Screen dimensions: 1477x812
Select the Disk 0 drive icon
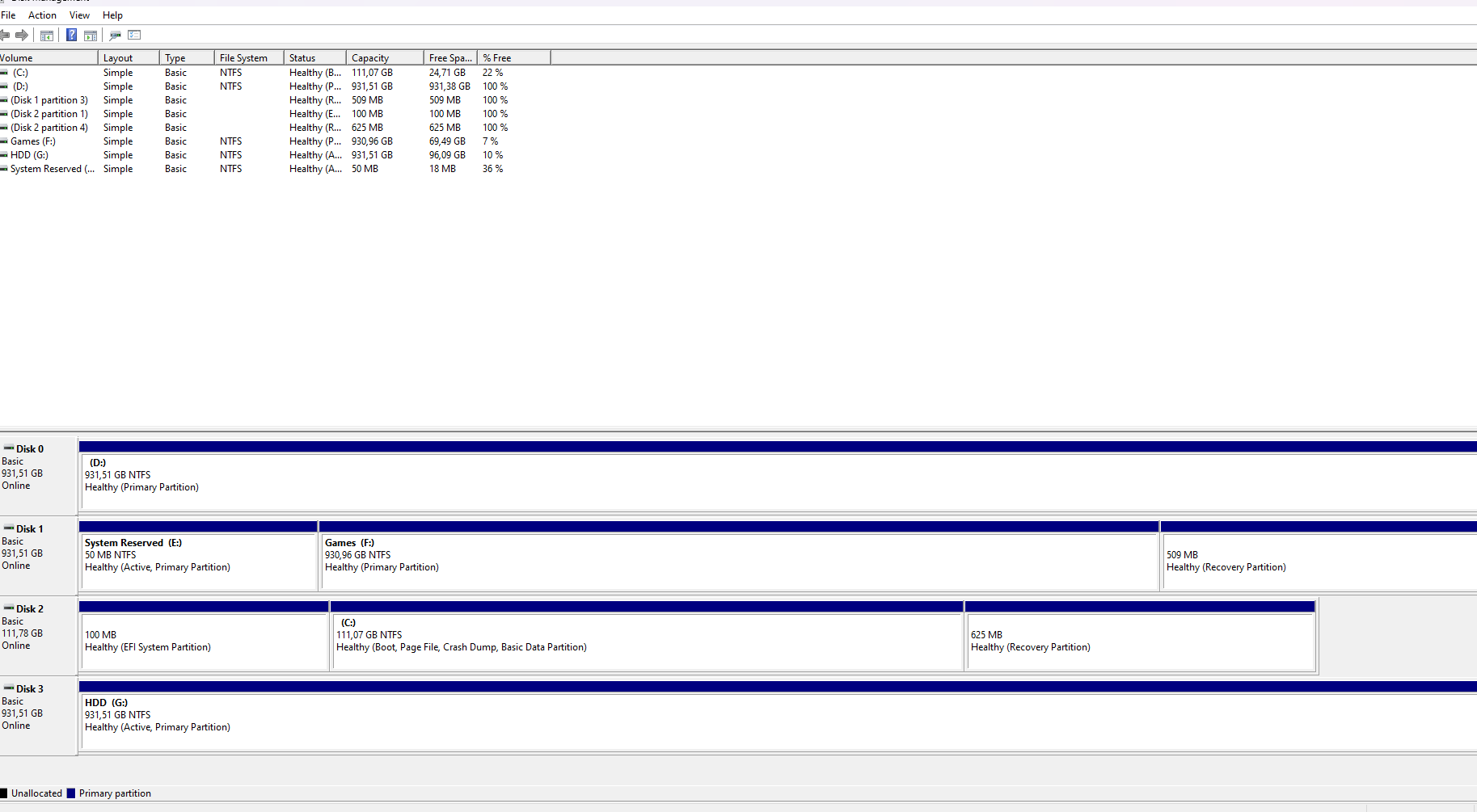pyautogui.click(x=9, y=448)
